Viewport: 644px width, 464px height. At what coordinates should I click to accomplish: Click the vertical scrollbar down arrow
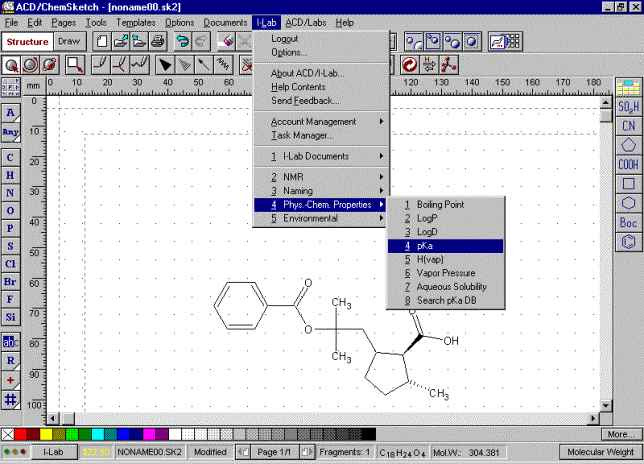(x=606, y=405)
